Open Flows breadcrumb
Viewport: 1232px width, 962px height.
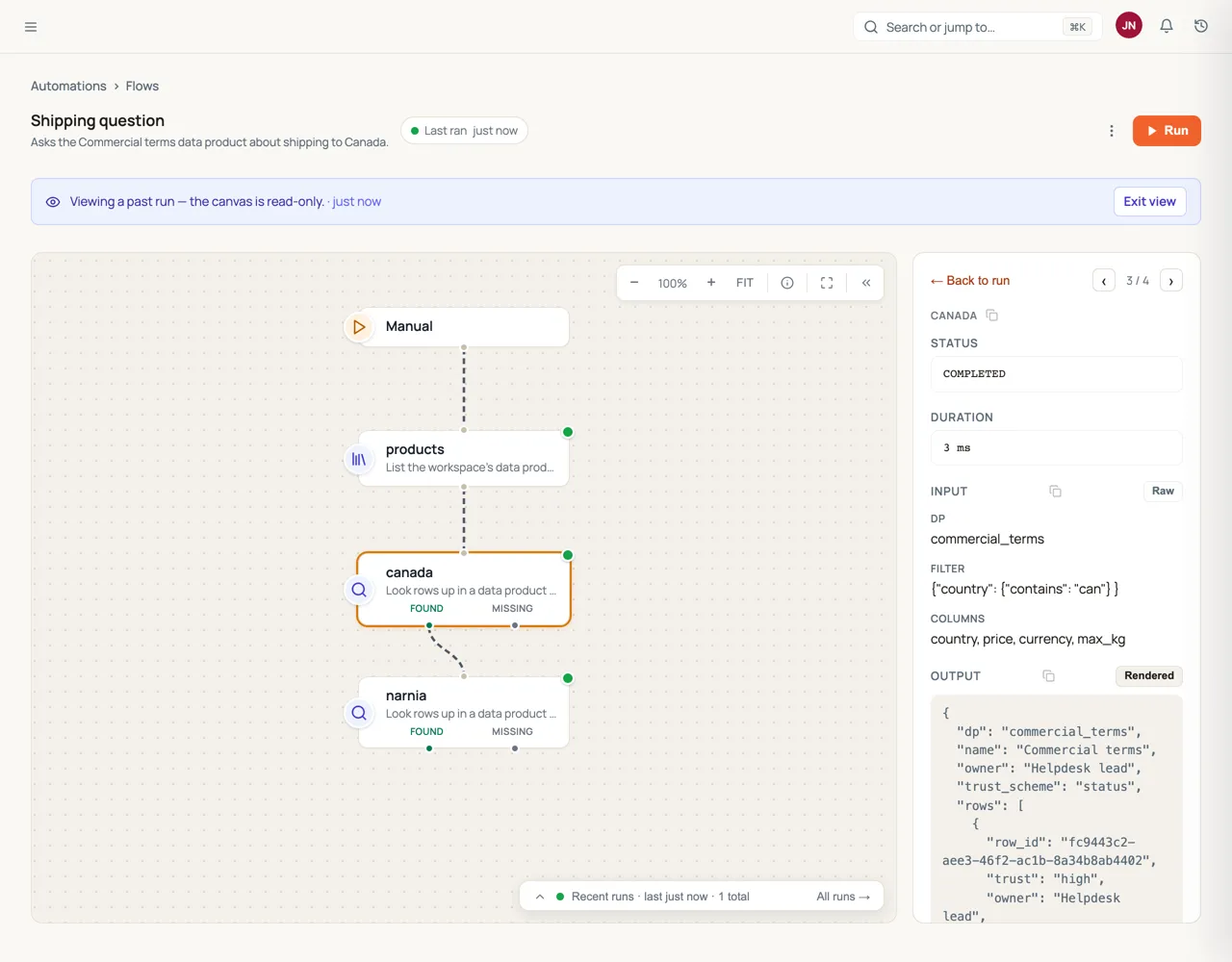(142, 86)
